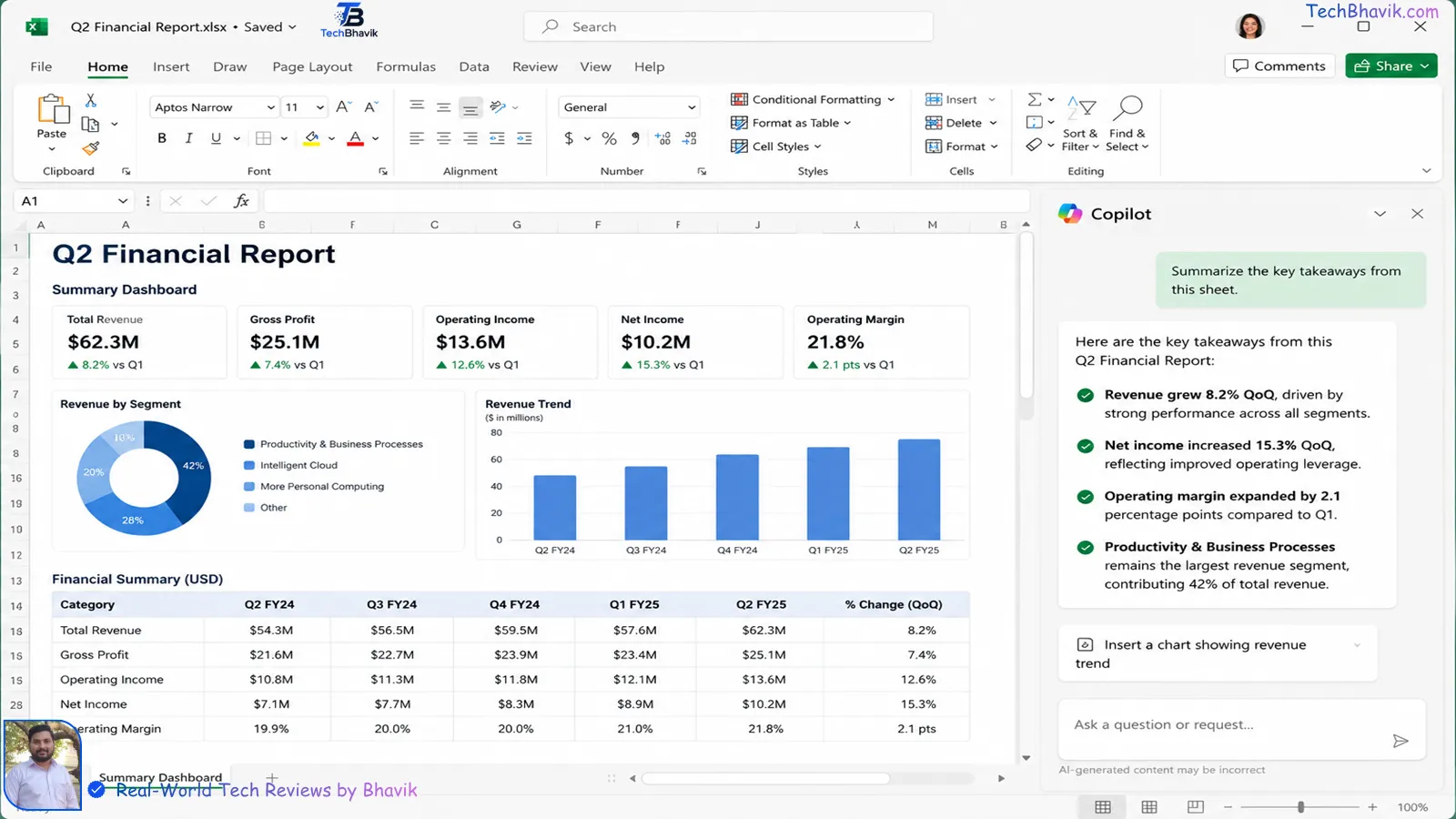
Task: Apply percent style format
Action: click(x=609, y=138)
